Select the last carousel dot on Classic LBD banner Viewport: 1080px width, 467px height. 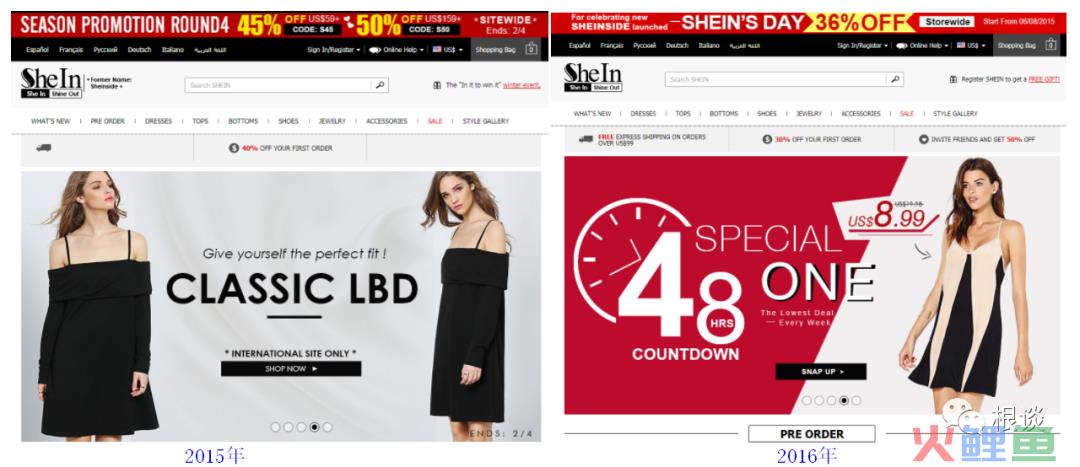pyautogui.click(x=327, y=427)
